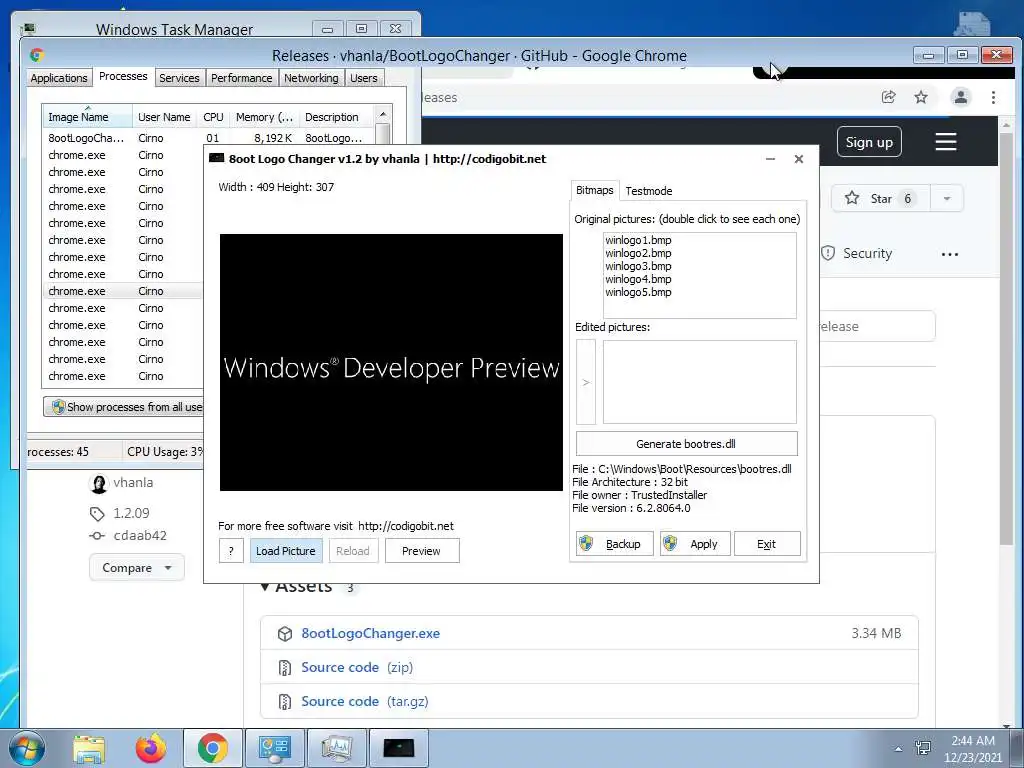Open Task Manager Performance tab
Screen dimensions: 1024x768
(242, 78)
